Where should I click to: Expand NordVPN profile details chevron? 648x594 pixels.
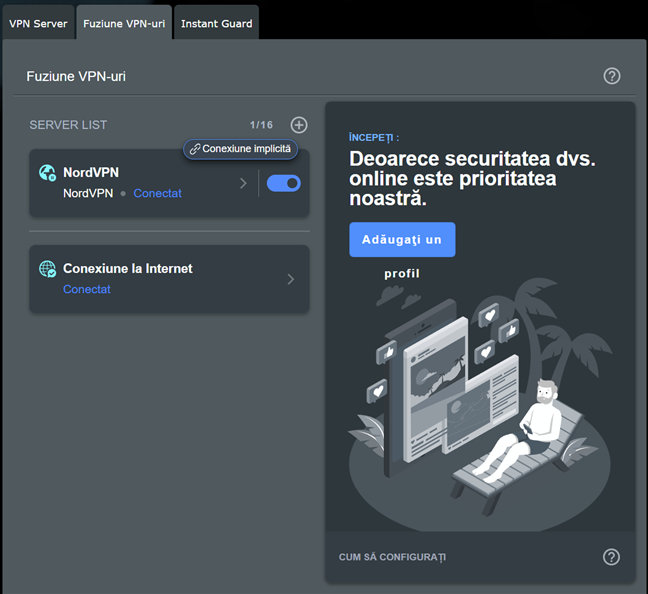tap(242, 183)
